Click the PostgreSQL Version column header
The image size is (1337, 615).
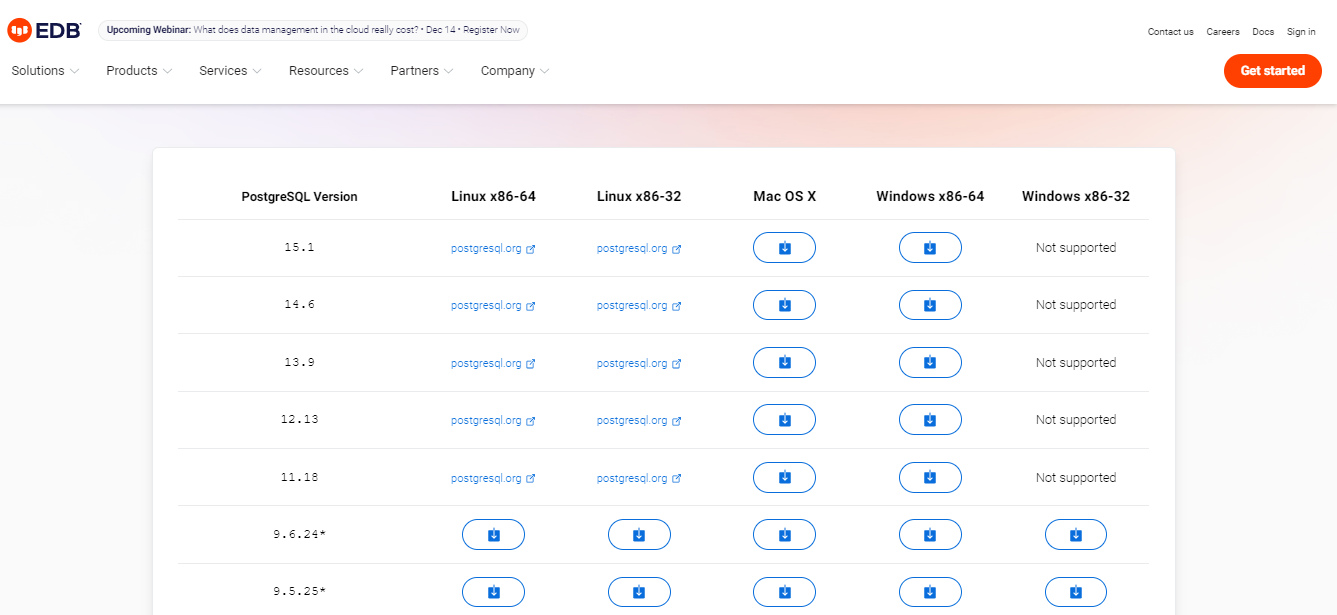(299, 197)
